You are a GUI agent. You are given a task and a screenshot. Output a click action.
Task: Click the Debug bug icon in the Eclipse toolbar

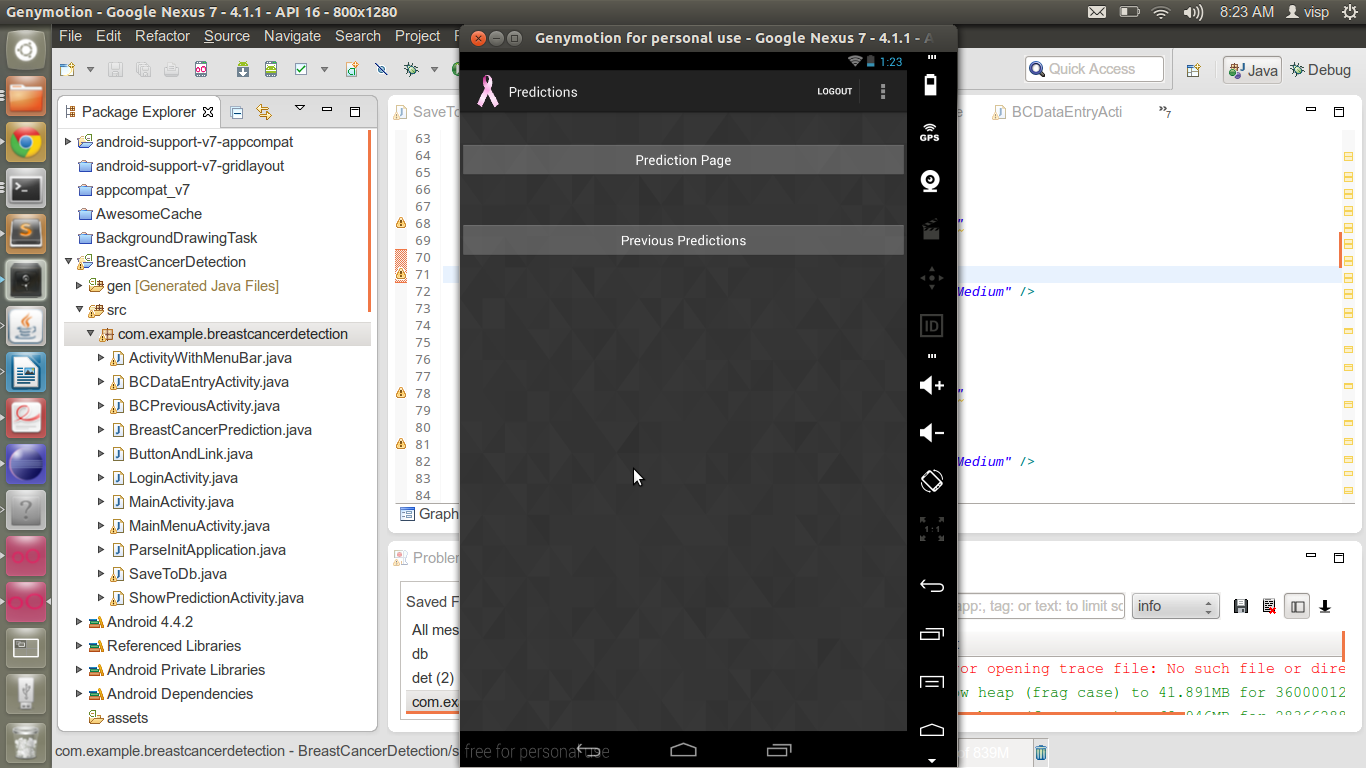410,70
